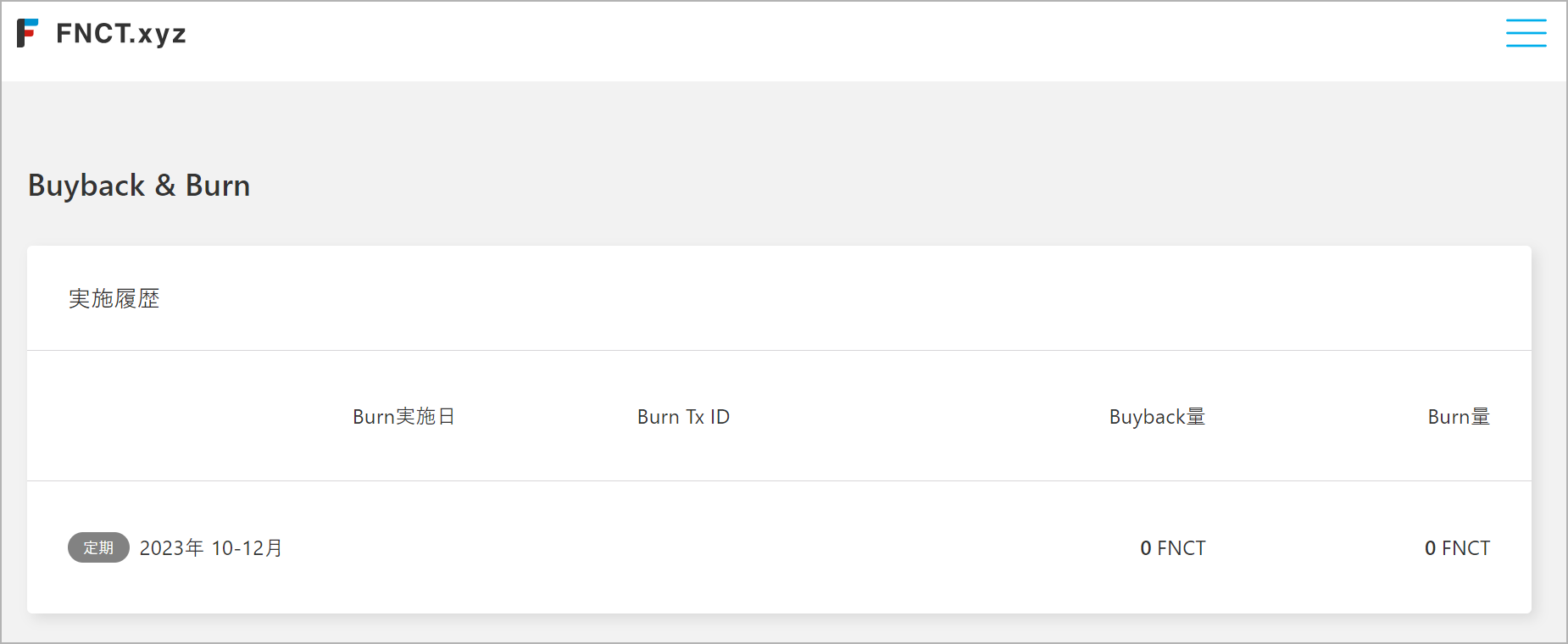
Task: Click the Burn量 column header
Action: tap(1458, 417)
